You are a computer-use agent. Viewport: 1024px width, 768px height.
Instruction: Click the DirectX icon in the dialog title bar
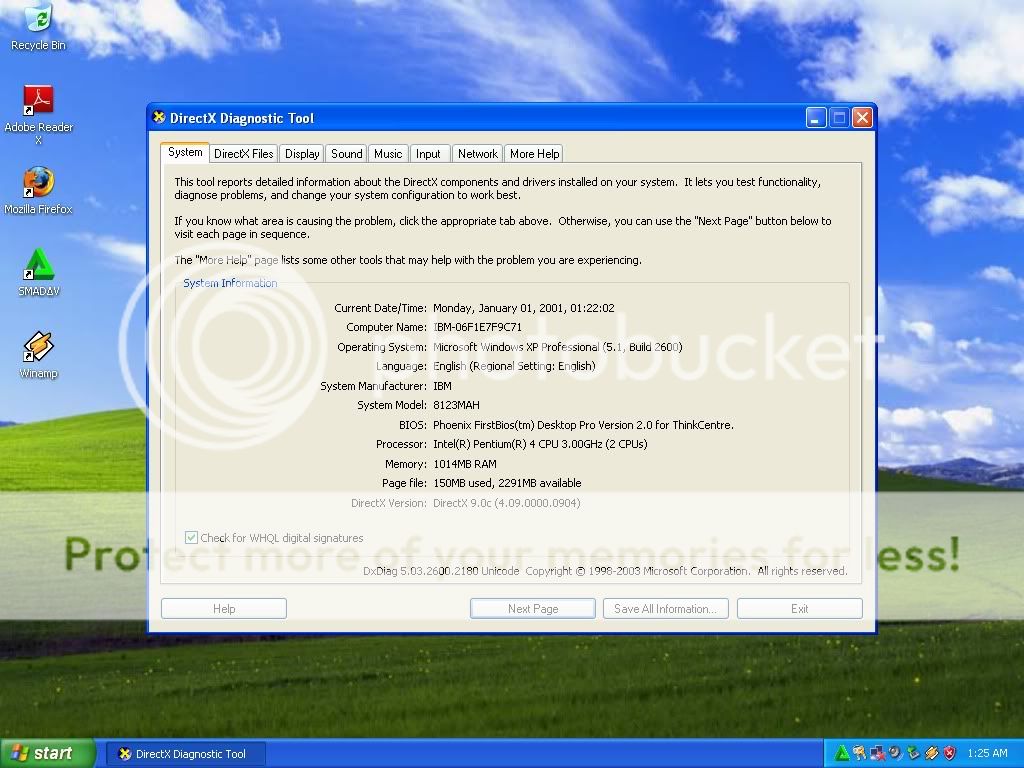point(159,118)
